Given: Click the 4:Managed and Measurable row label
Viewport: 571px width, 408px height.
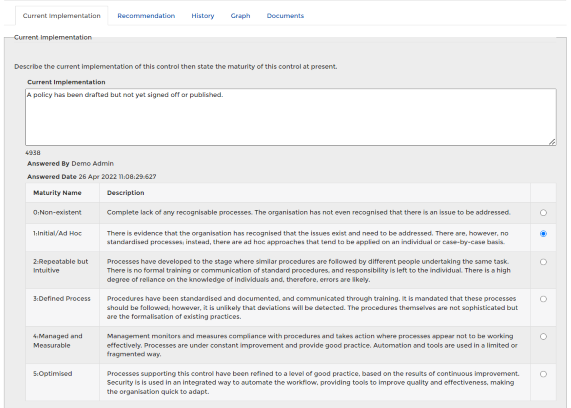Looking at the screenshot, I should coord(58,341).
